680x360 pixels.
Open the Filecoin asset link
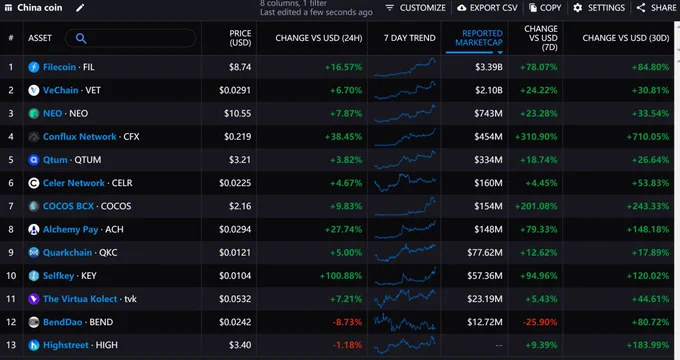[x=59, y=67]
